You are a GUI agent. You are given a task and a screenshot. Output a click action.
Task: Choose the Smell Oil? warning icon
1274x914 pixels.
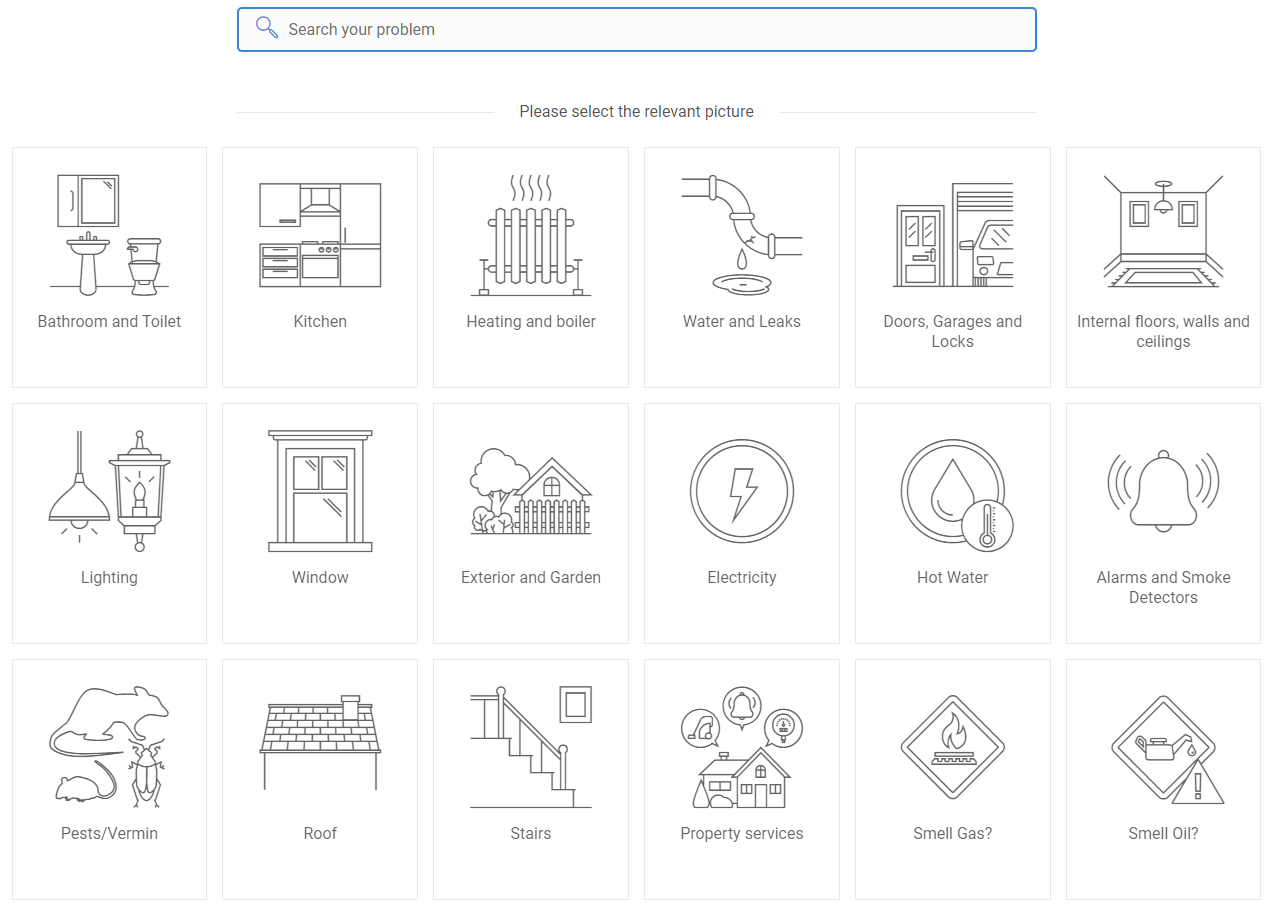click(x=1167, y=750)
